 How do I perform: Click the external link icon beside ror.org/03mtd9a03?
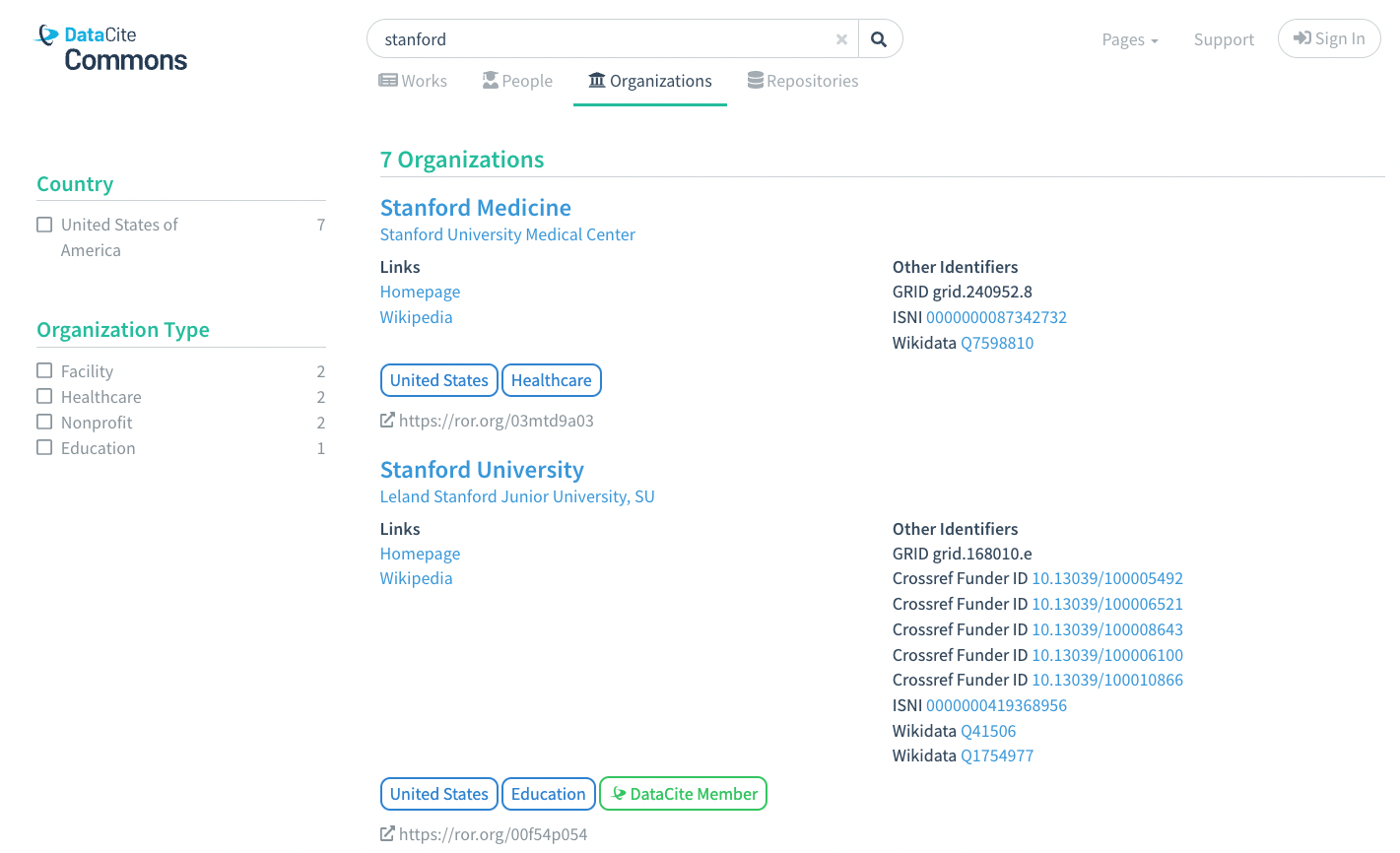[387, 421]
